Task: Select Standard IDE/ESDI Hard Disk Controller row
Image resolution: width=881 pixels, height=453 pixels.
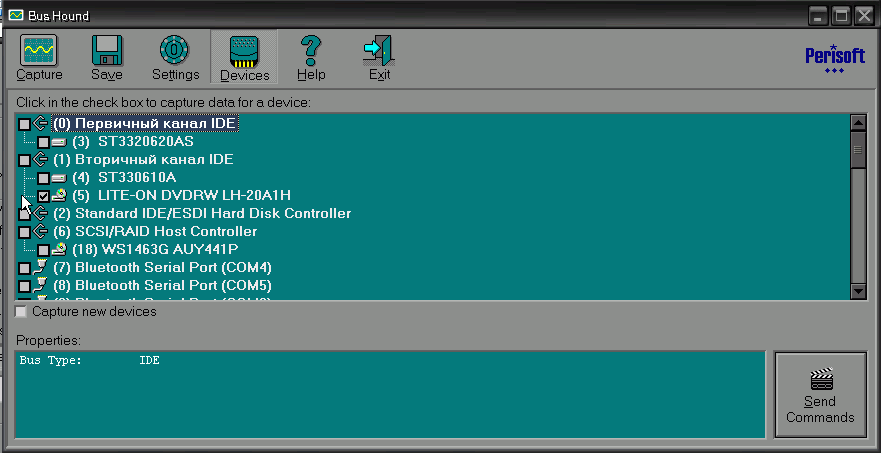Action: 202,214
